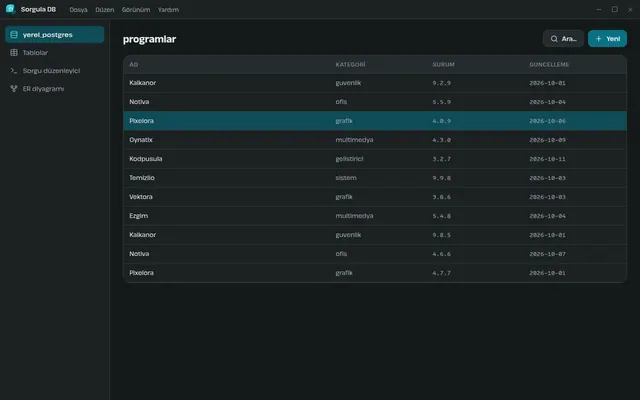Click the Yeni button
The image size is (640, 400).
click(x=607, y=39)
